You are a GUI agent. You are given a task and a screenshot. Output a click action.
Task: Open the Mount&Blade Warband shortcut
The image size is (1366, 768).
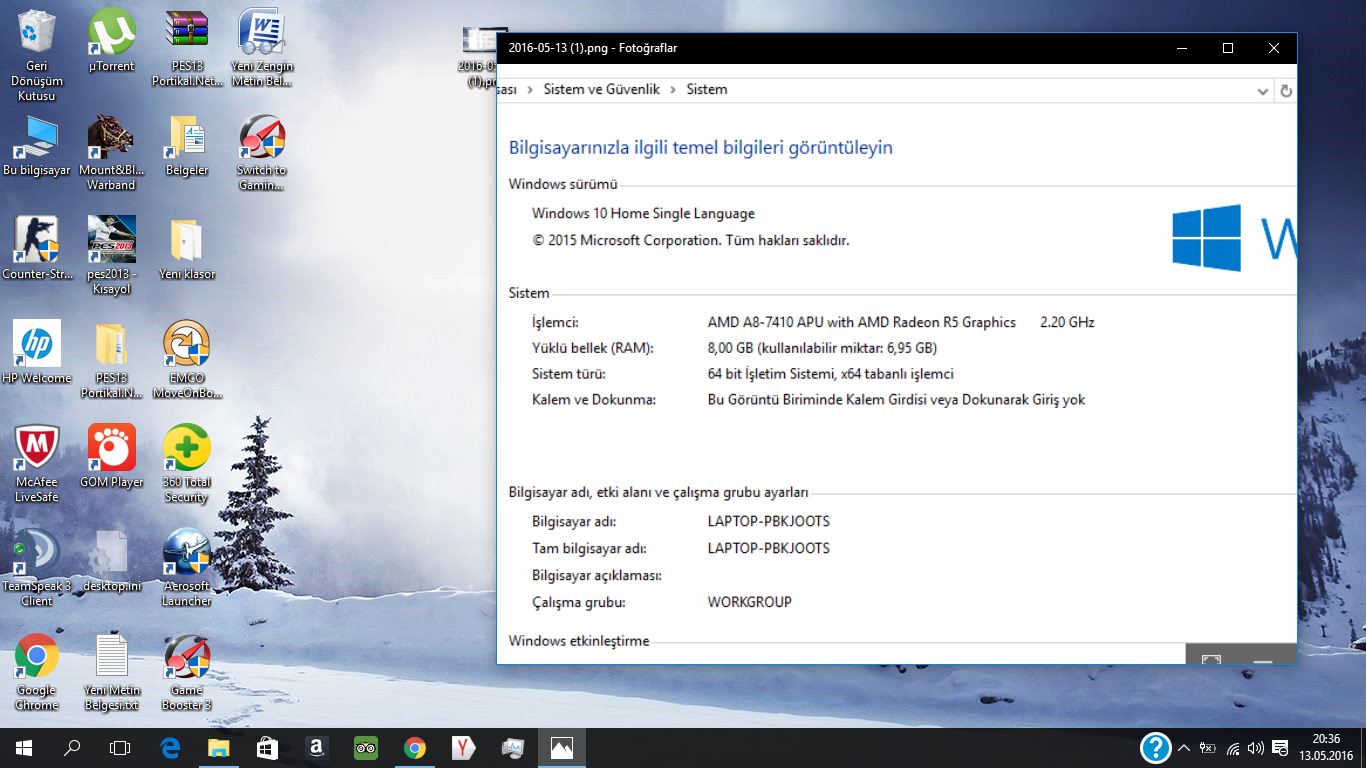click(111, 137)
